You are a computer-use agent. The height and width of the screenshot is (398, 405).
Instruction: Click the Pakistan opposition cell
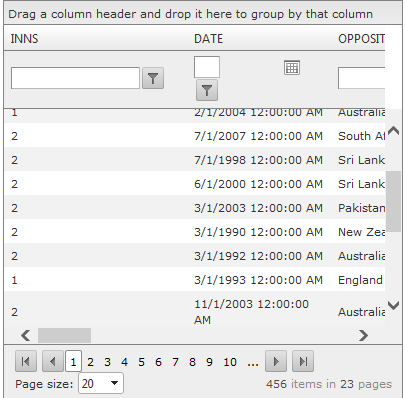coord(362,208)
